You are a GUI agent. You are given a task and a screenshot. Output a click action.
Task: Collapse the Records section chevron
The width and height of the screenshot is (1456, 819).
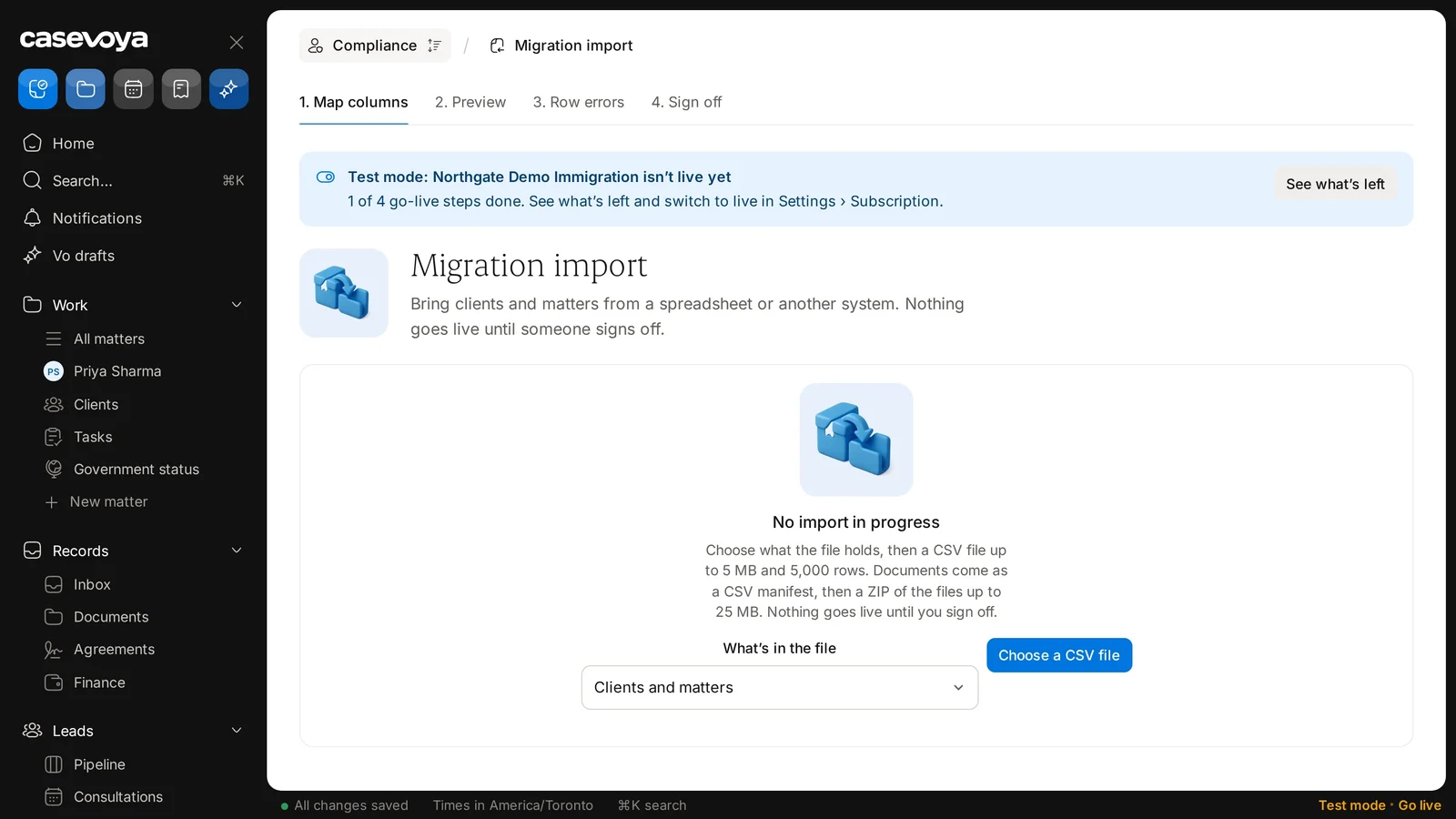coord(237,551)
